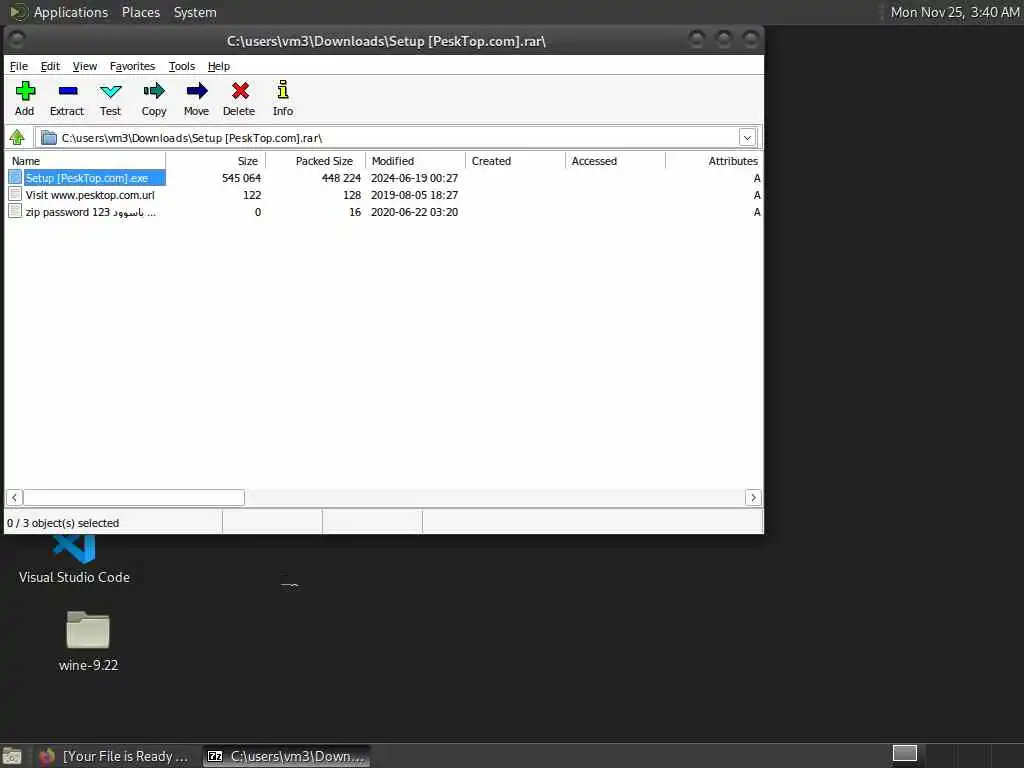Click the Extract toolbar icon
Viewport: 1024px width, 768px height.
(x=67, y=91)
